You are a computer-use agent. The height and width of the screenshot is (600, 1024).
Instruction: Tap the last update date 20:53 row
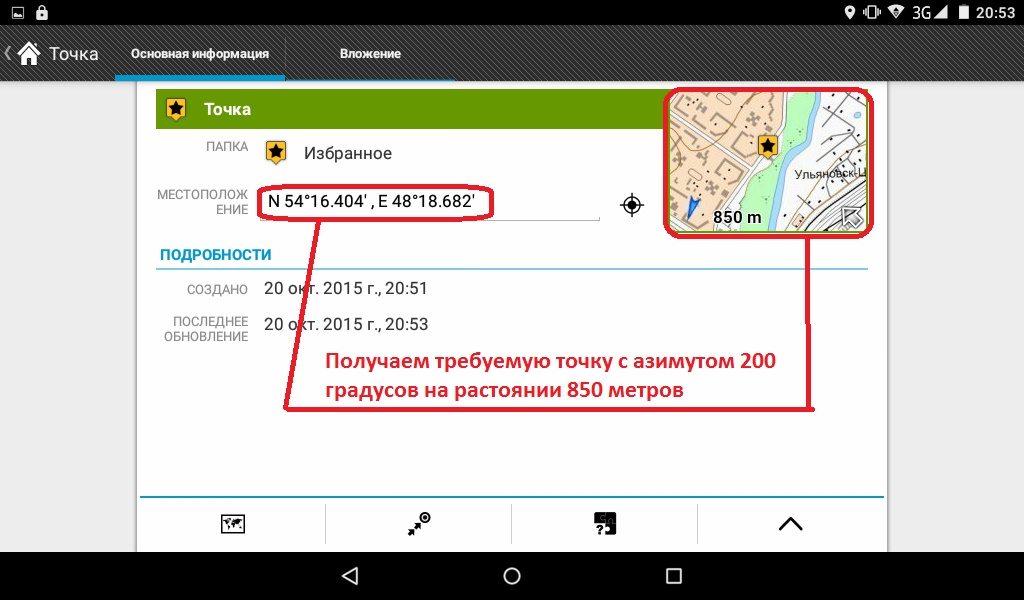345,324
